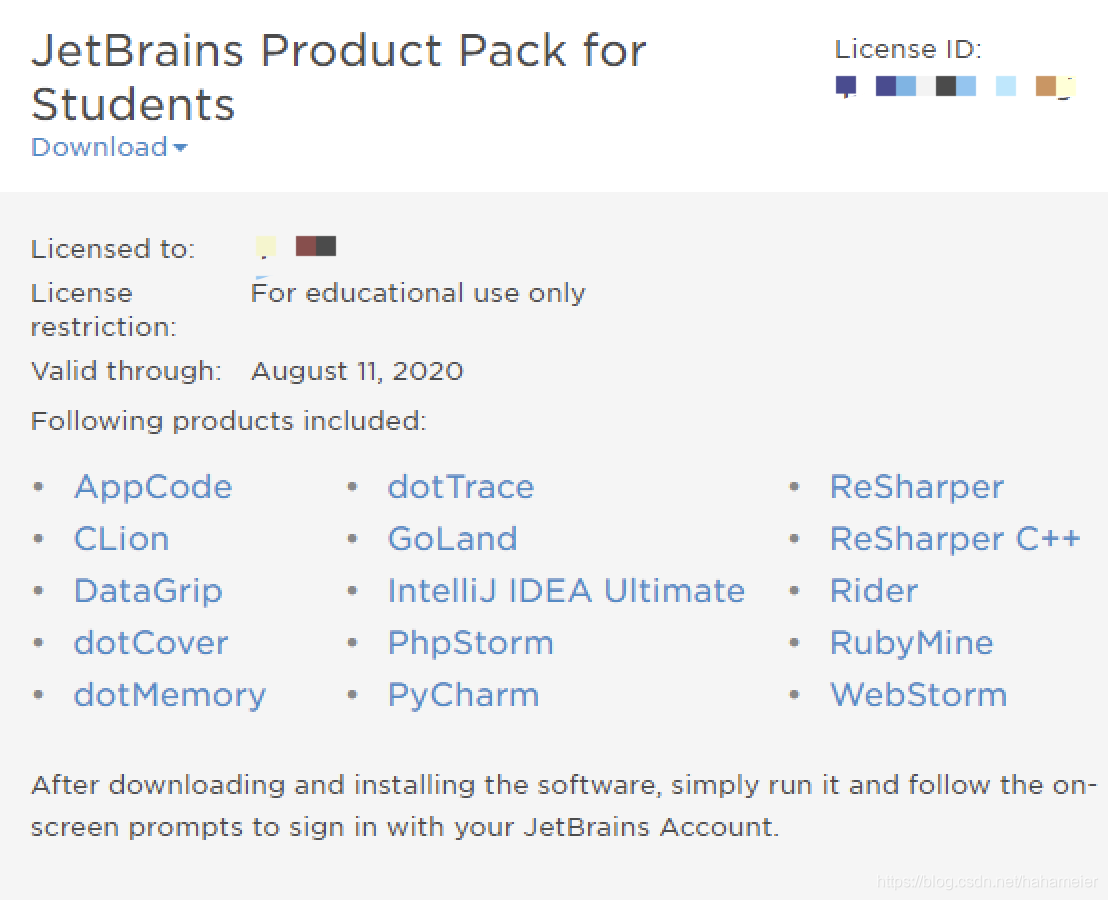The image size is (1108, 900).
Task: Open the dotCover link
Action: tap(151, 643)
